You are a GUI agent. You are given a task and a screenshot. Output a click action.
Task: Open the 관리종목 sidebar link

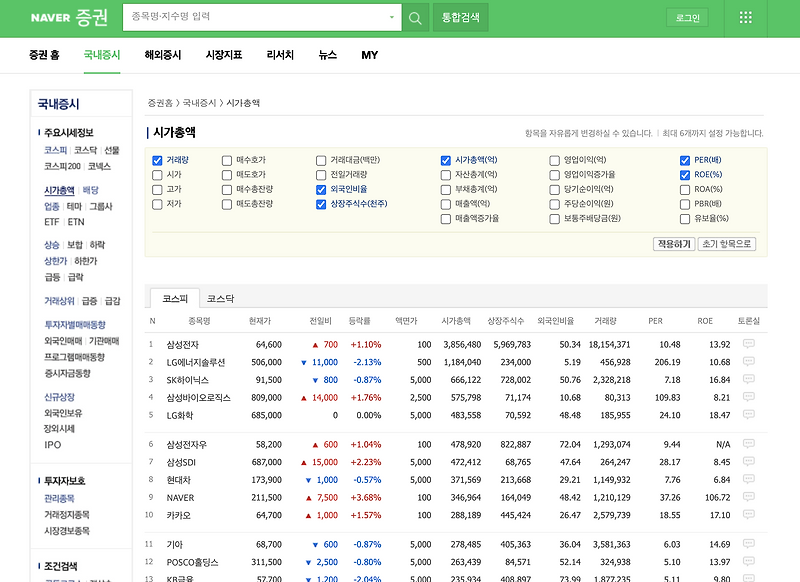[x=59, y=498]
